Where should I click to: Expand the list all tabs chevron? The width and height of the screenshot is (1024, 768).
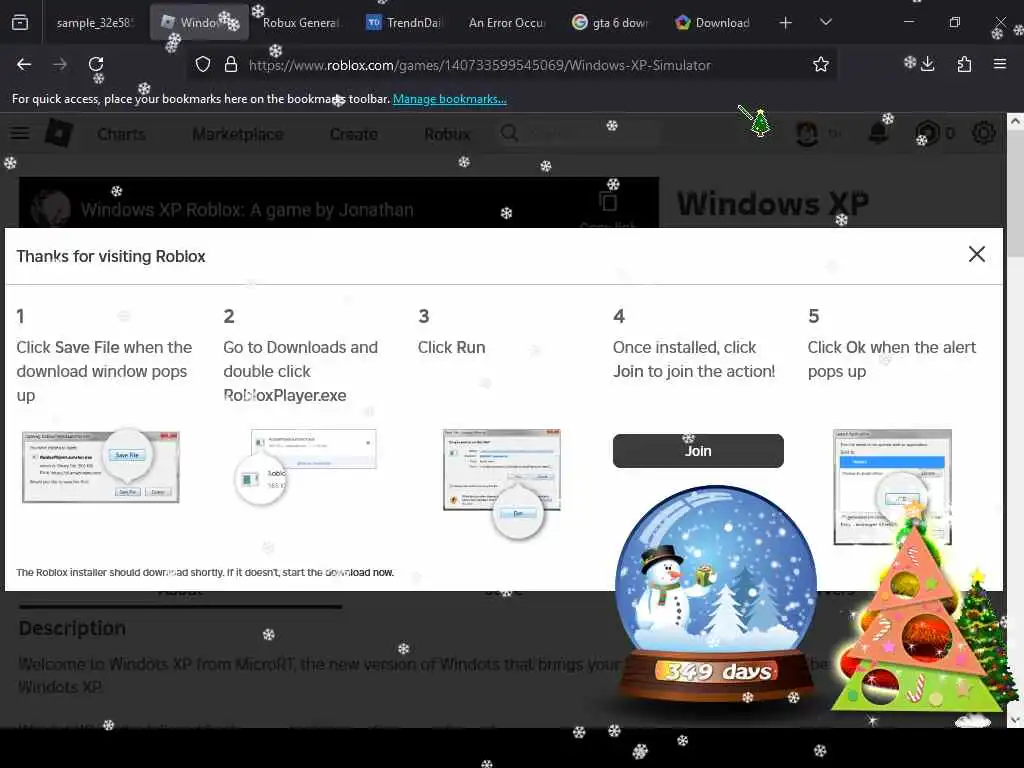(825, 22)
